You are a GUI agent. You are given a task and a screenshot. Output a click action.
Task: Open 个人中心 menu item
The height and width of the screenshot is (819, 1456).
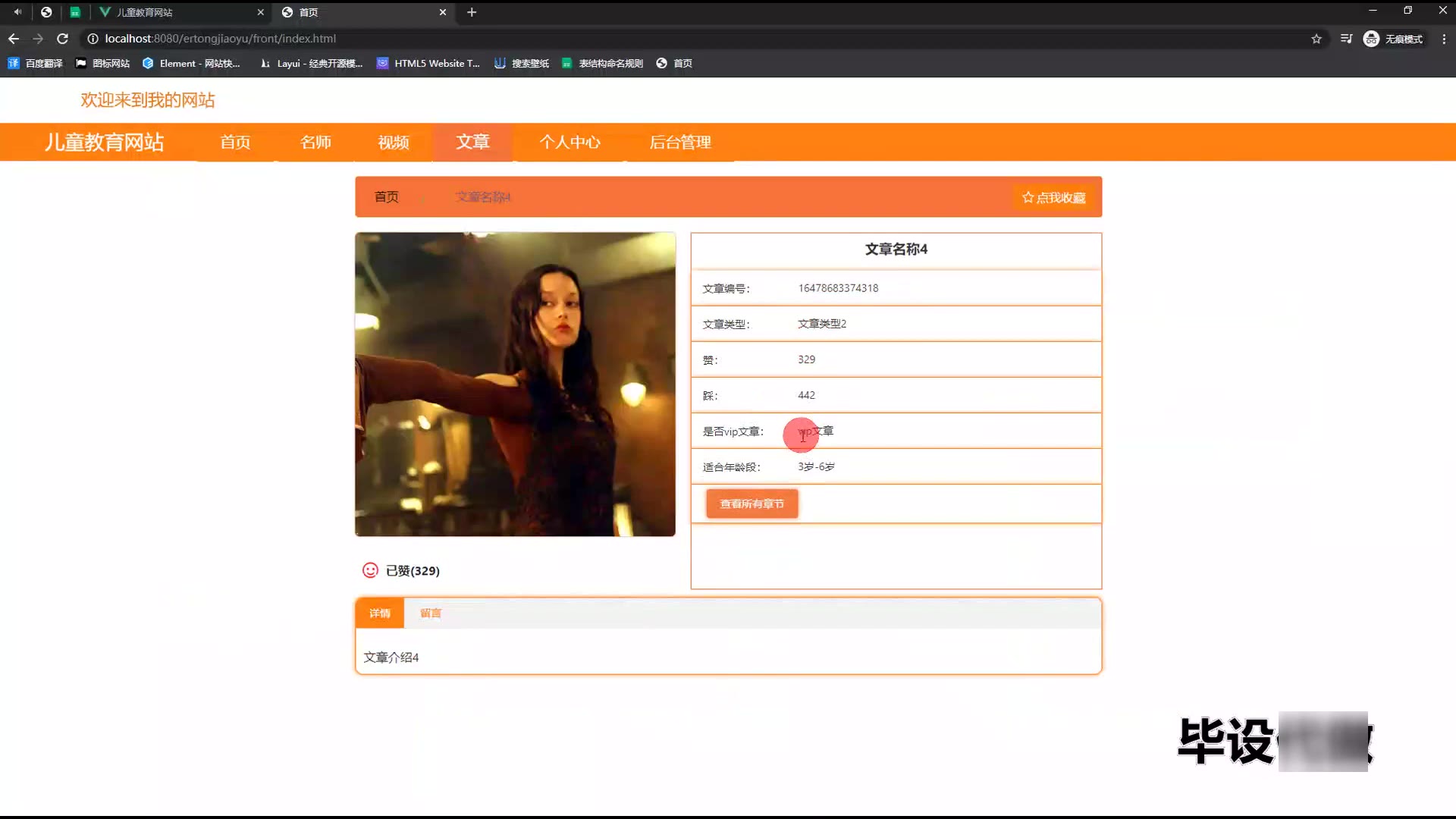click(570, 143)
